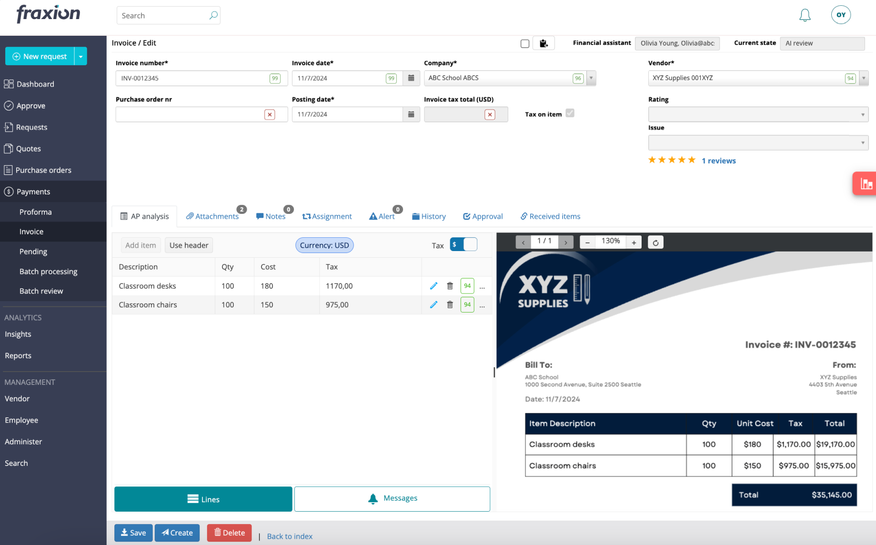Click the Save button
Viewport: 876px width, 545px height.
pyautogui.click(x=133, y=533)
